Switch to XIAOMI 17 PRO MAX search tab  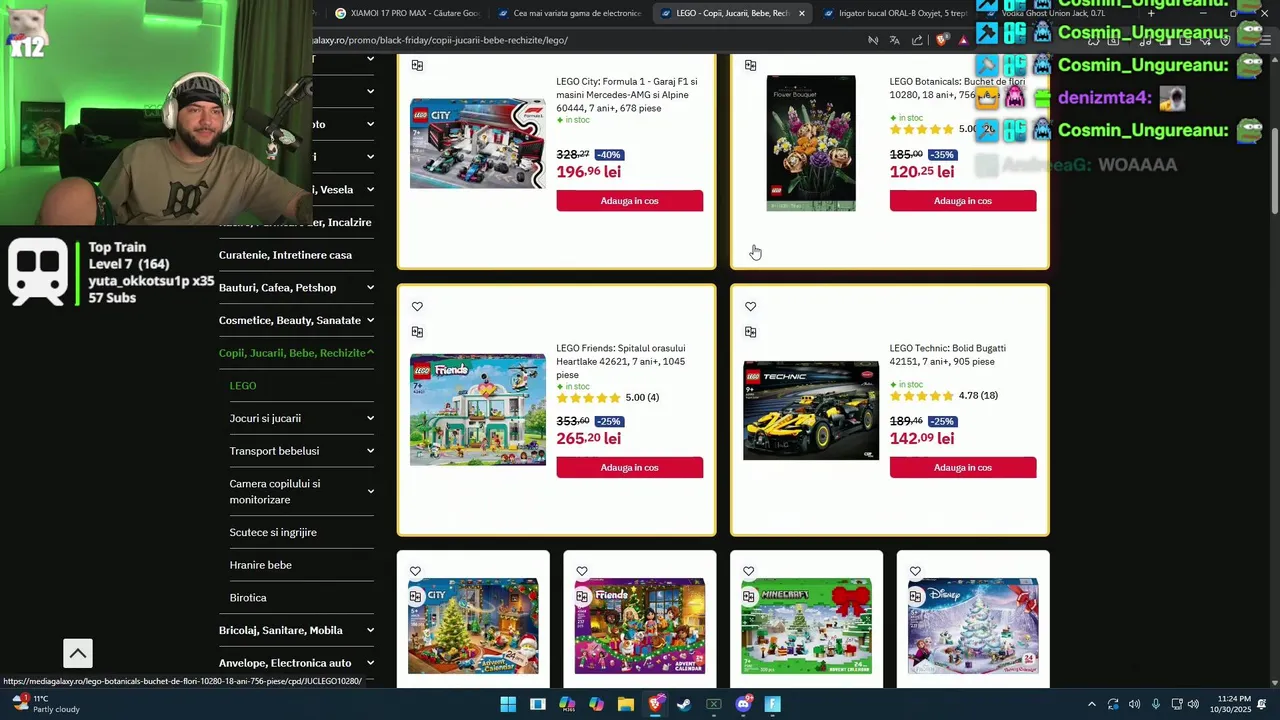pyautogui.click(x=408, y=13)
